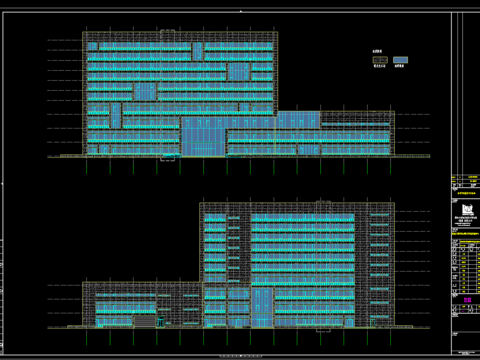
Task: Select the gray louvered garage door in lower elevation
Action: point(145,322)
